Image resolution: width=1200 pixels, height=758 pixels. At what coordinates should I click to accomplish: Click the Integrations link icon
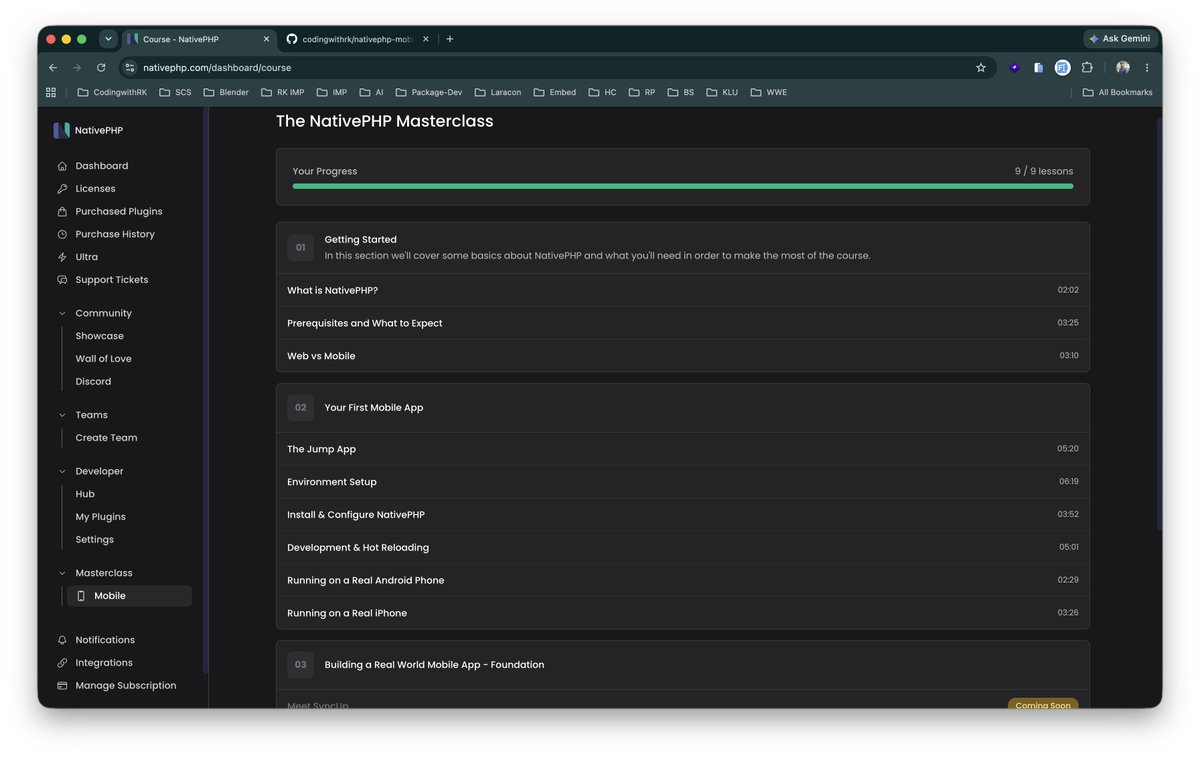click(x=62, y=663)
